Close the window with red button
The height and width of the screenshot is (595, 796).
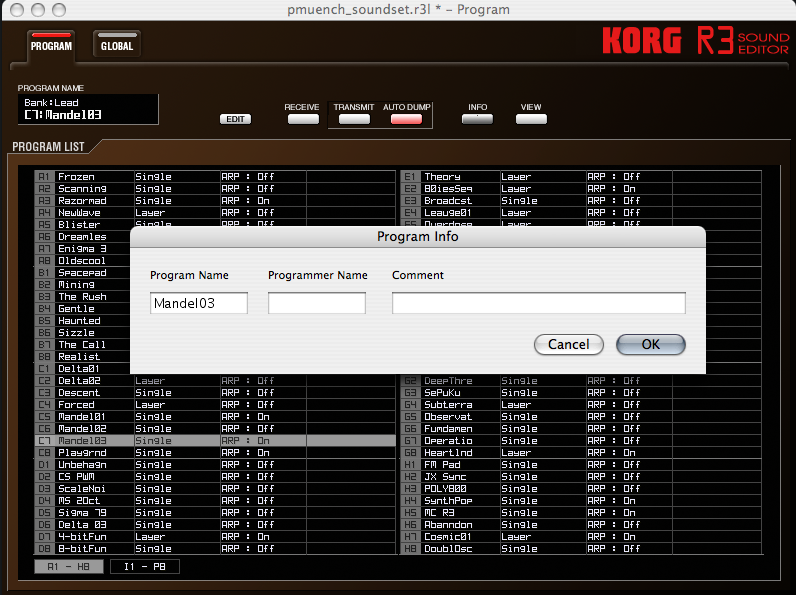click(x=17, y=10)
